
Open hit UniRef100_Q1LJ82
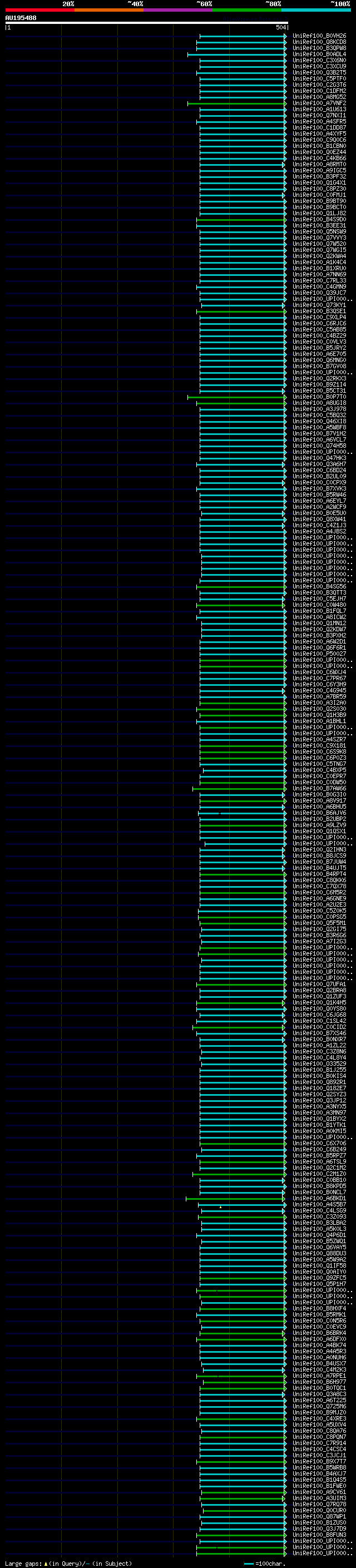click(319, 214)
